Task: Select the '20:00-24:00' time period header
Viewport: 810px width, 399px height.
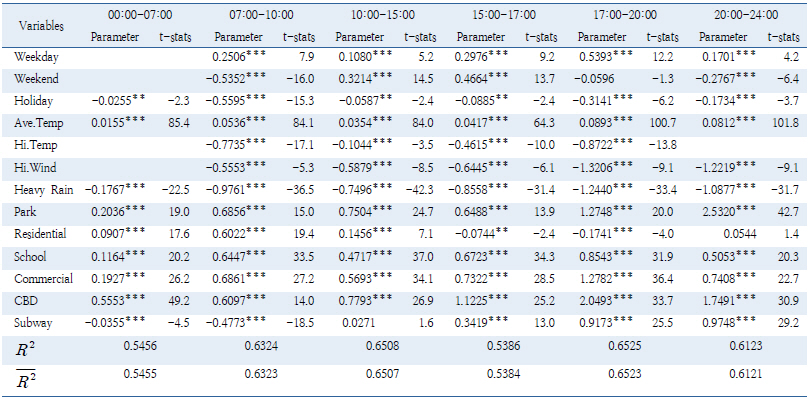Action: tap(746, 16)
